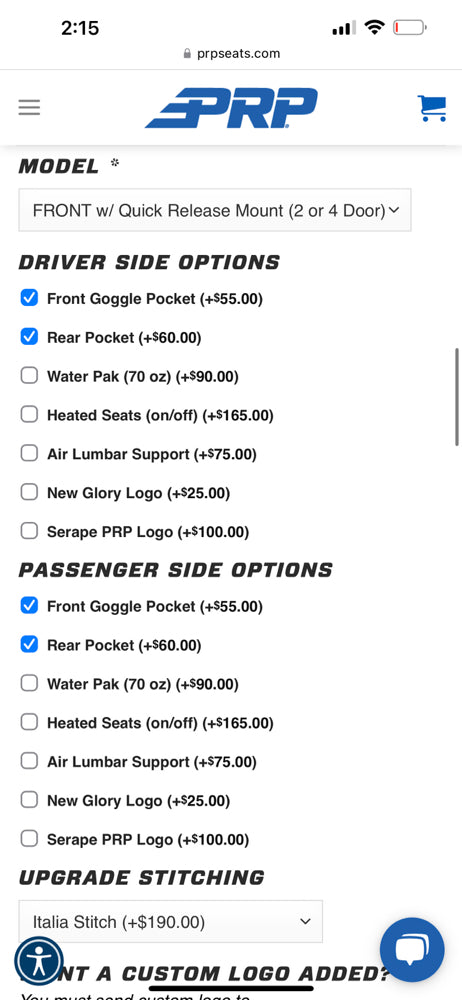Check passenger side New Glory Logo
The height and width of the screenshot is (1000, 462).
pos(29,800)
